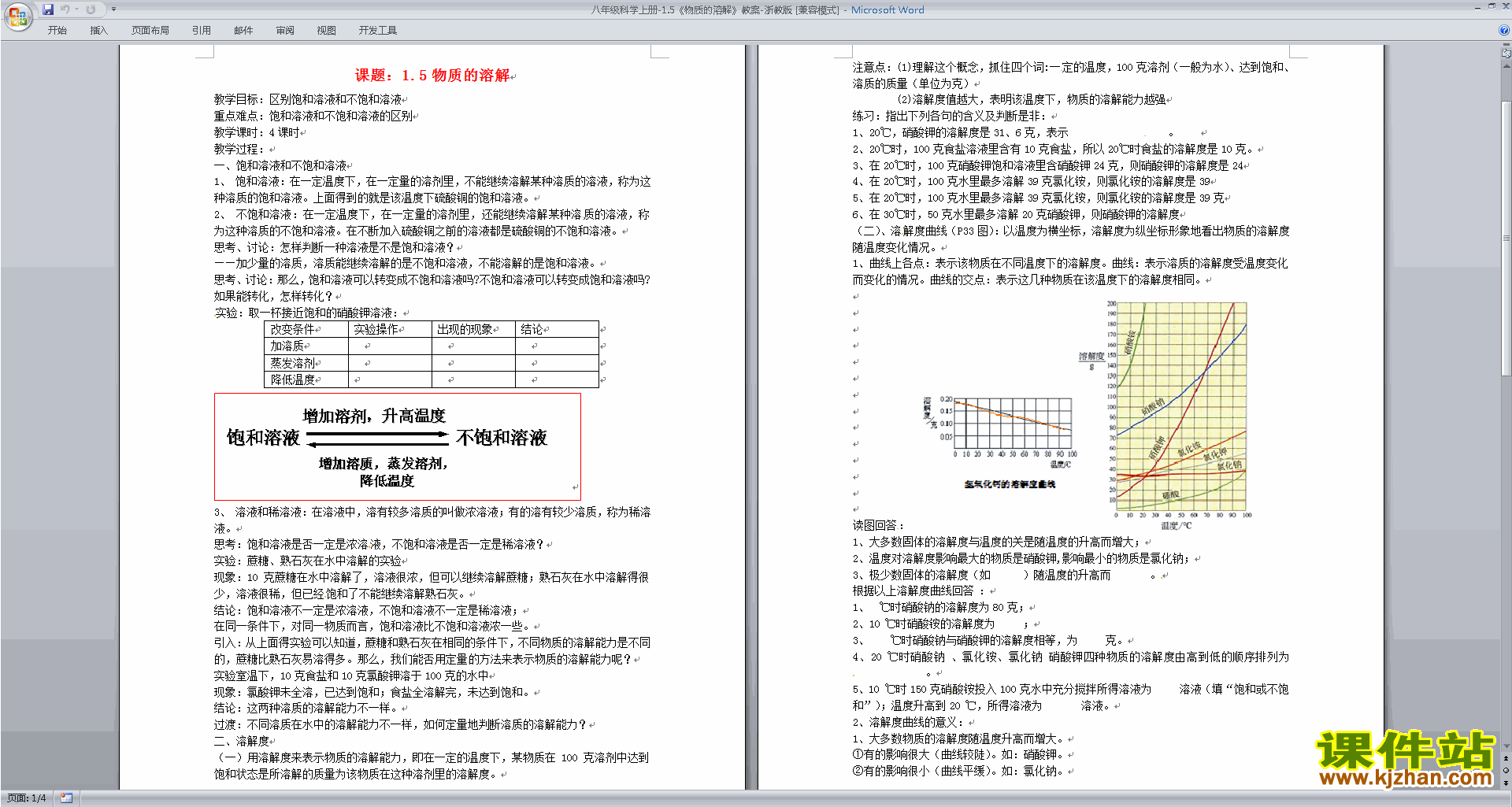Open the 邮件 ribbon tab
The width and height of the screenshot is (1512, 807).
[x=243, y=31]
